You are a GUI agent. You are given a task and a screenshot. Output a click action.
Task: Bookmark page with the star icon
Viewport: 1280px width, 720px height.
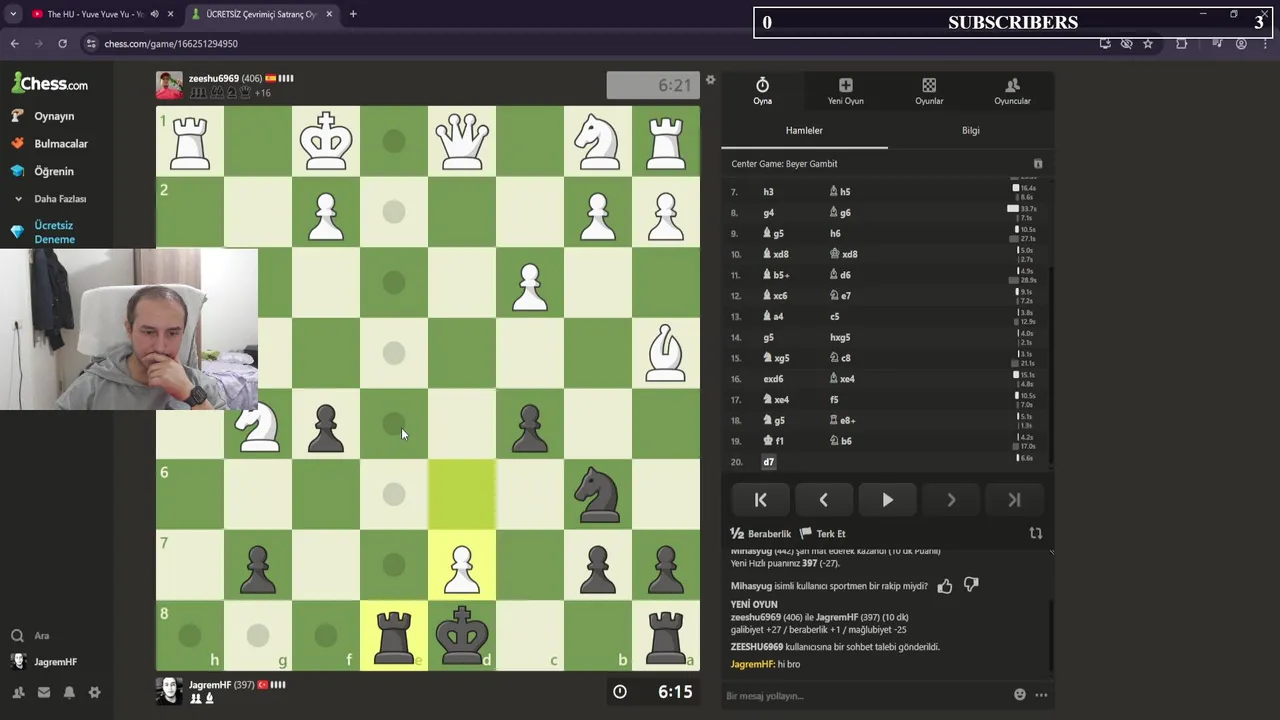tap(1148, 44)
